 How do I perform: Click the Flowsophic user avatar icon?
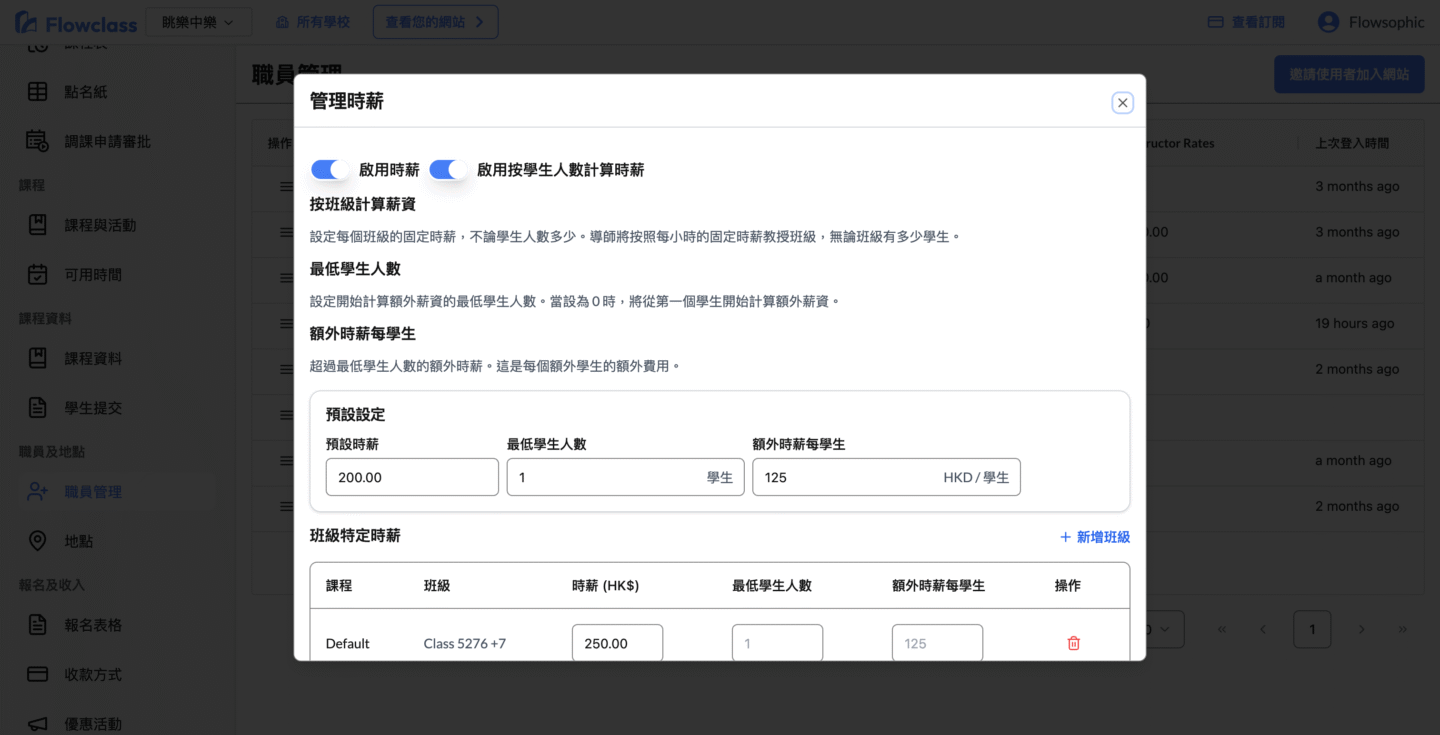coord(1328,22)
